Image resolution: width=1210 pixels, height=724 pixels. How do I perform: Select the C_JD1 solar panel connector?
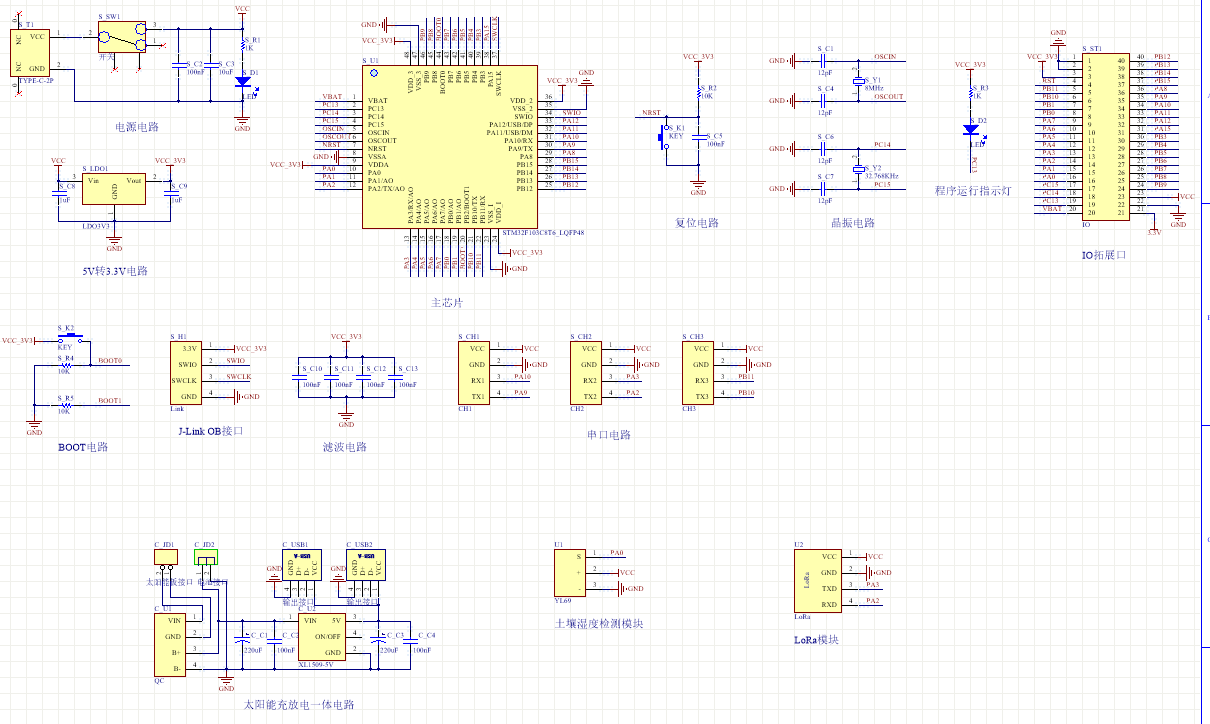(166, 557)
